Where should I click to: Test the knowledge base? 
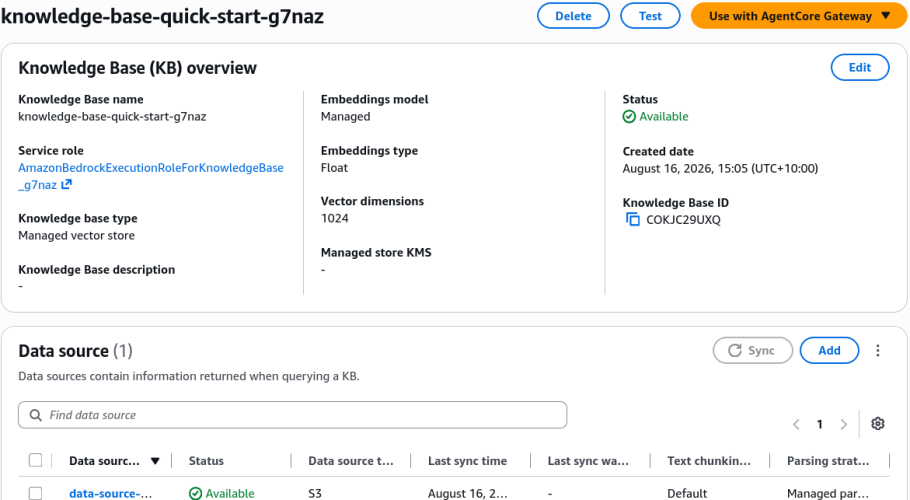coord(650,16)
